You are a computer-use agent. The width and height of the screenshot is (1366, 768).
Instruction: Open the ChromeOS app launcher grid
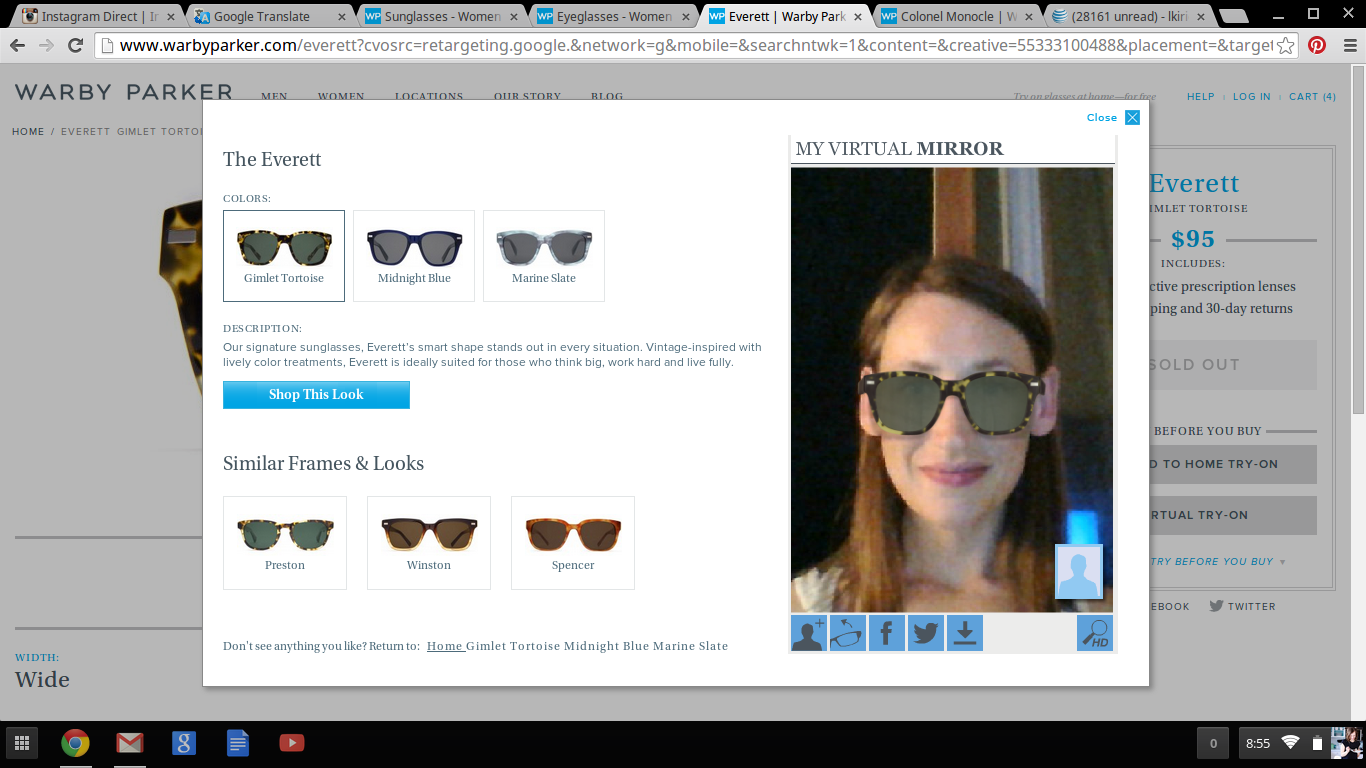pyautogui.click(x=21, y=743)
